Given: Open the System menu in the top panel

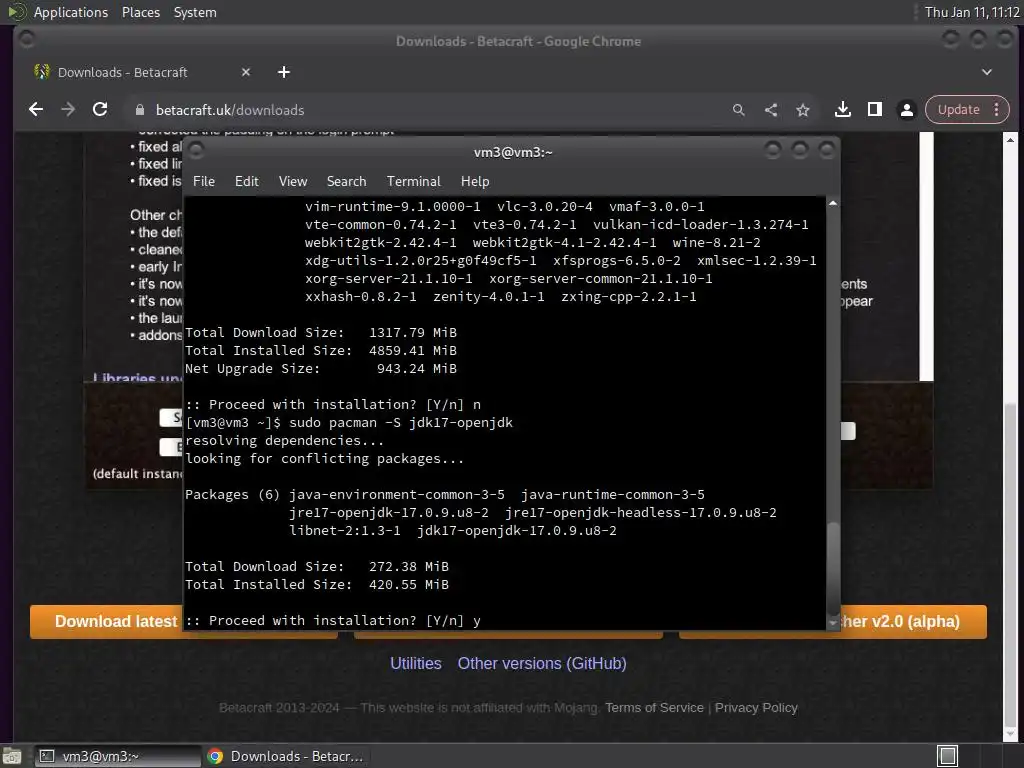Looking at the screenshot, I should click(195, 12).
